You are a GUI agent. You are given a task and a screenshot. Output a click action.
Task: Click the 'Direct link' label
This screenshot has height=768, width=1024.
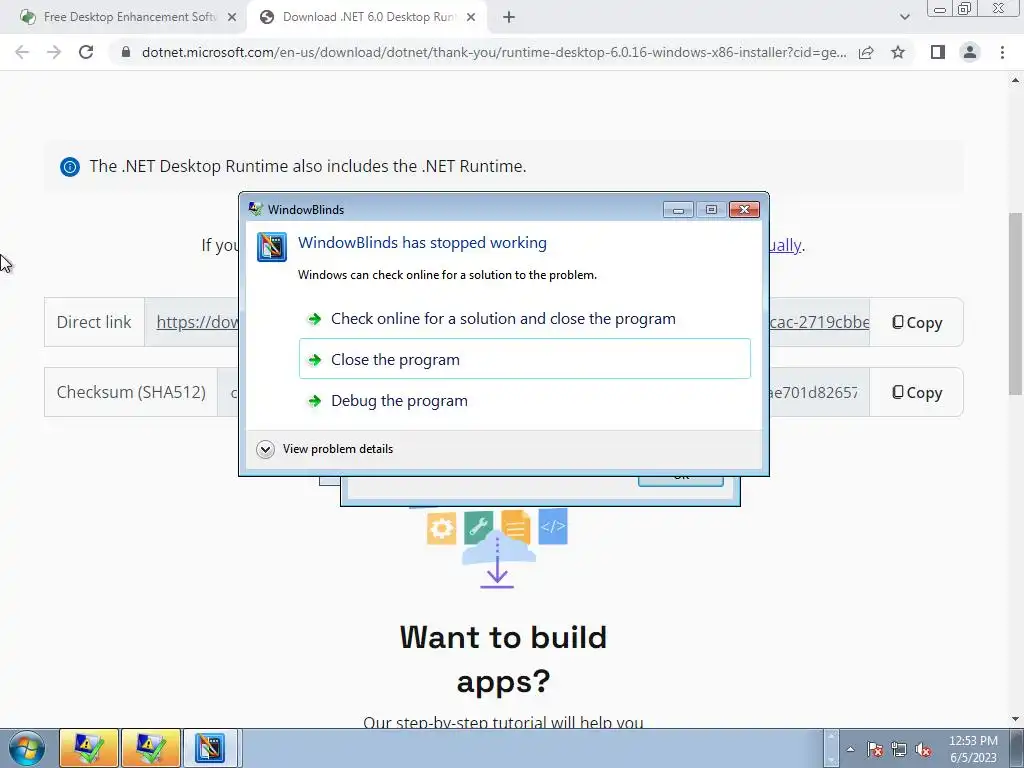[94, 323]
